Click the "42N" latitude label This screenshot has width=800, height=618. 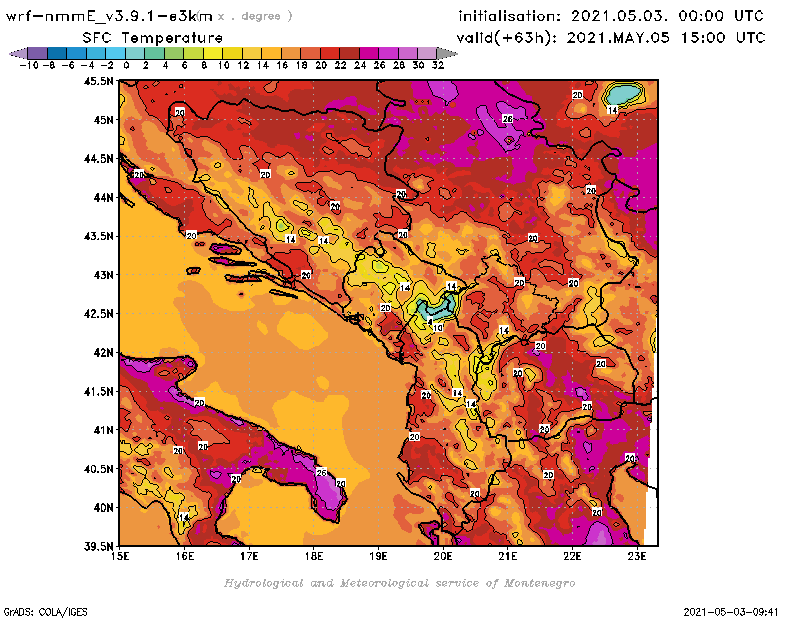pyautogui.click(x=104, y=353)
